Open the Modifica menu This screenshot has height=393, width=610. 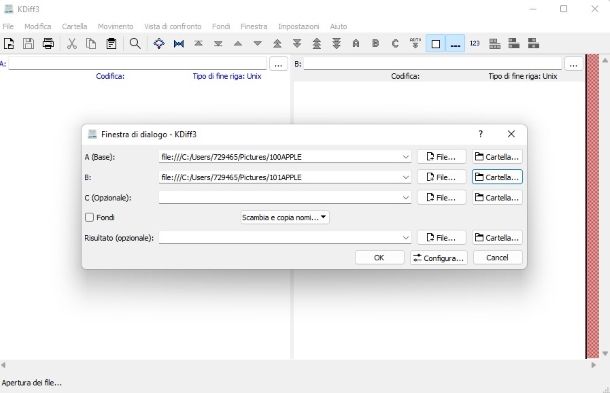click(x=38, y=26)
